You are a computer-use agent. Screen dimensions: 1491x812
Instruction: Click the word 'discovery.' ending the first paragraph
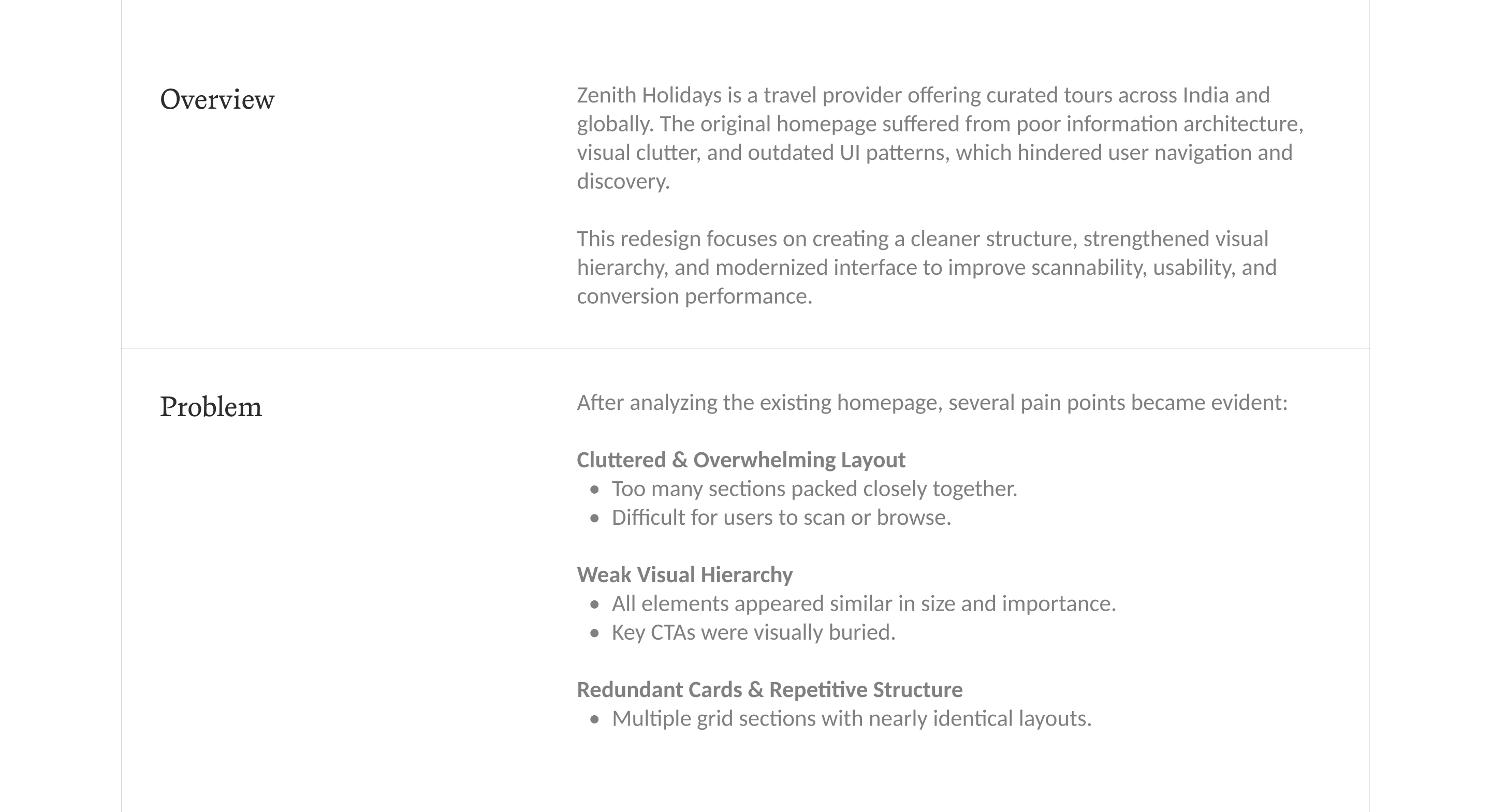[623, 182]
